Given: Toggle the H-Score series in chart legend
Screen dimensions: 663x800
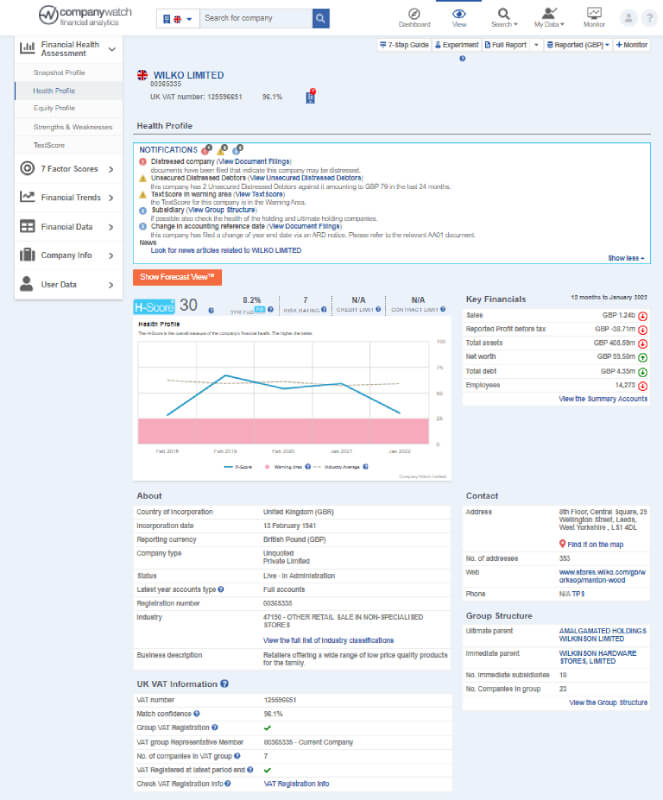Looking at the screenshot, I should point(238,467).
